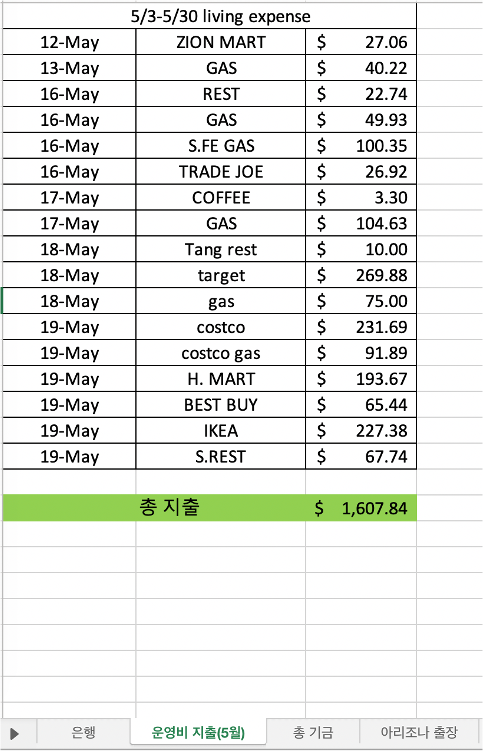Select the costco gas cell

(x=221, y=353)
